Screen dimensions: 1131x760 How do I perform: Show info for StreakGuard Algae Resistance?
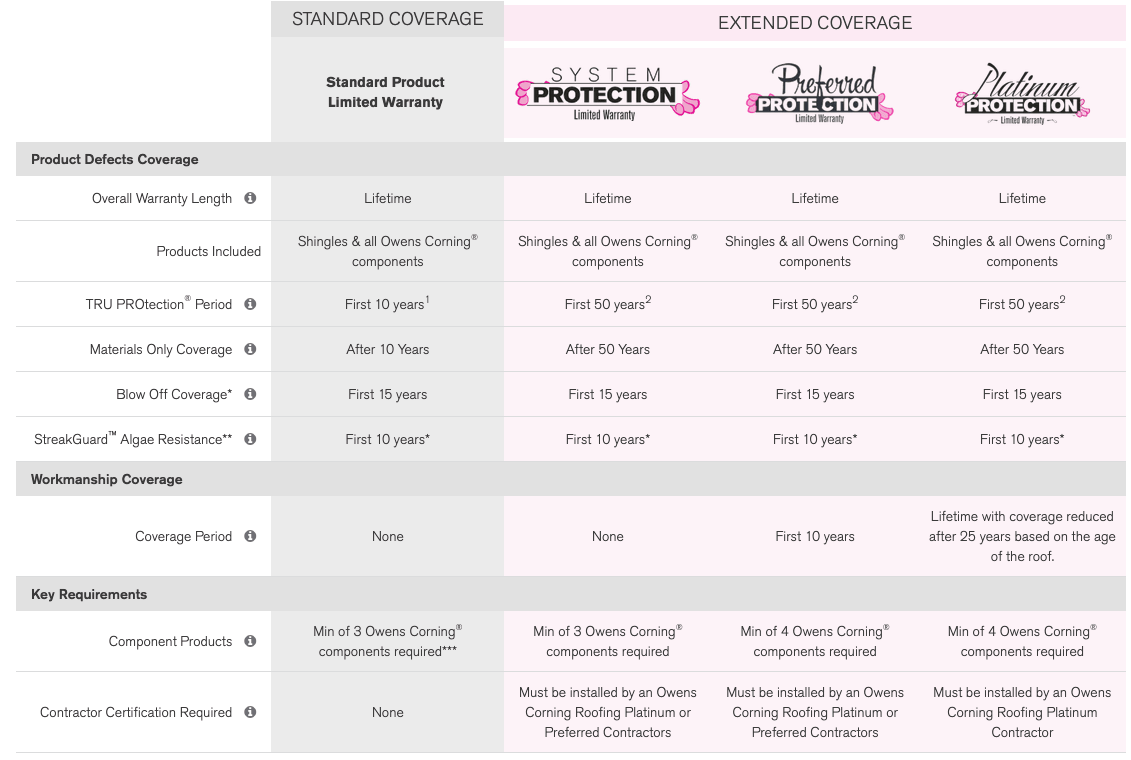[x=250, y=439]
